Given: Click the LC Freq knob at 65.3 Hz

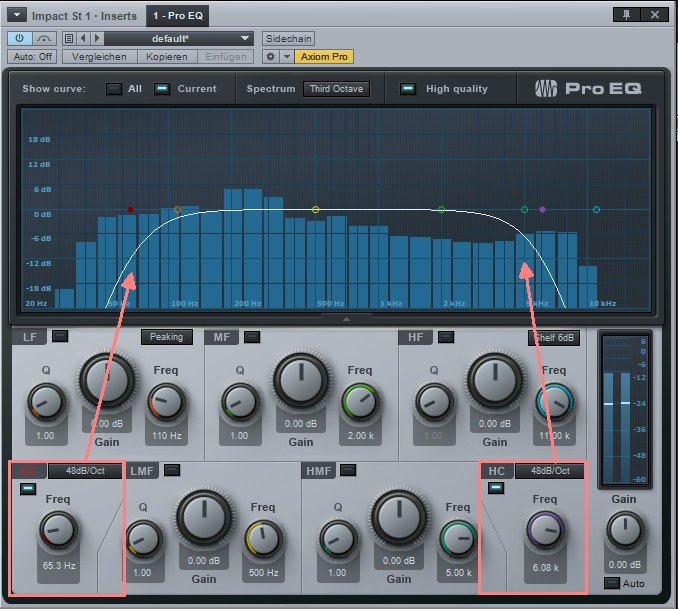Looking at the screenshot, I should tap(58, 530).
